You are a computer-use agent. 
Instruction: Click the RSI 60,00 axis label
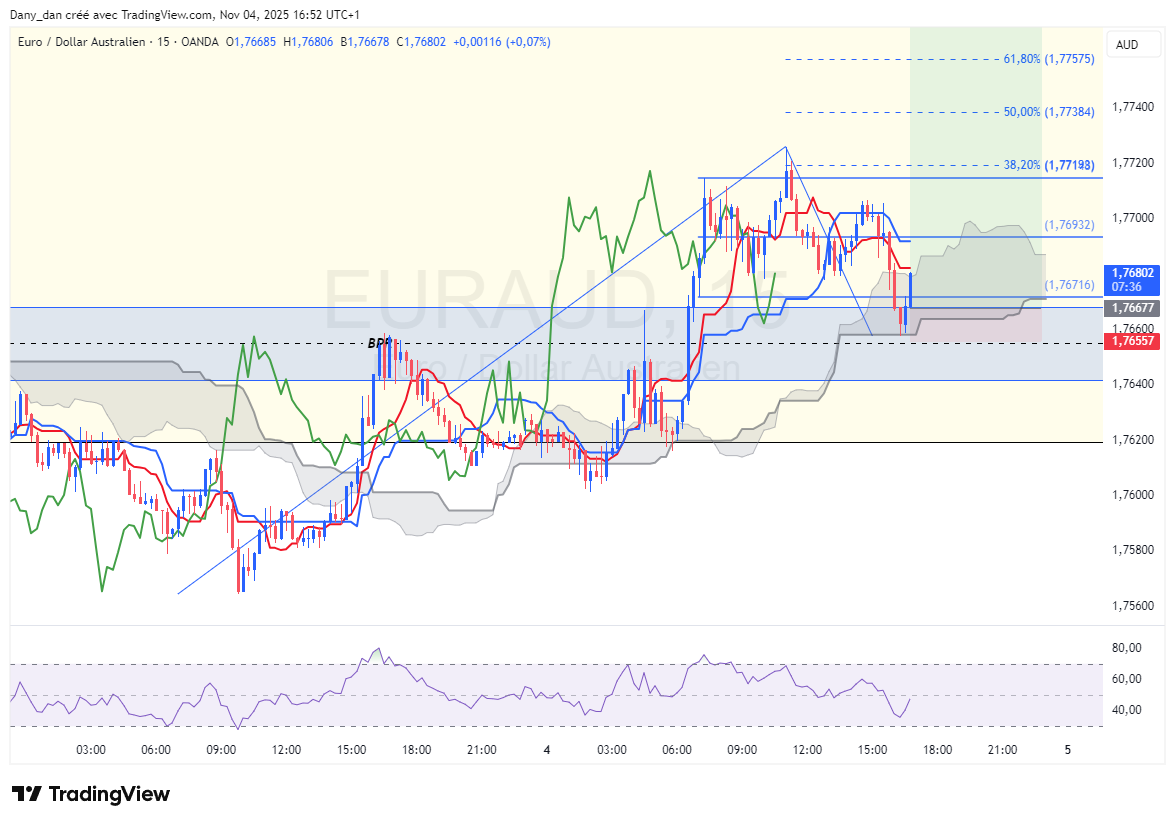pos(1127,679)
